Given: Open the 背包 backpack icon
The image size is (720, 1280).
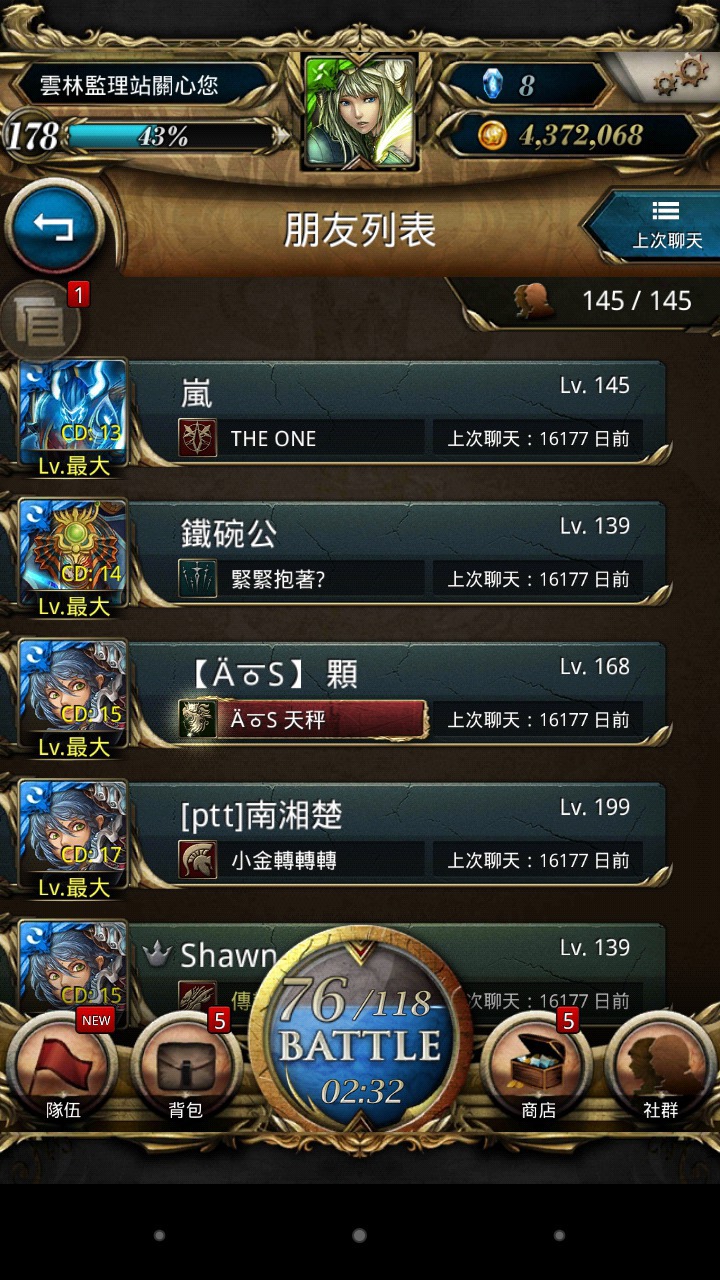Looking at the screenshot, I should (x=186, y=1068).
